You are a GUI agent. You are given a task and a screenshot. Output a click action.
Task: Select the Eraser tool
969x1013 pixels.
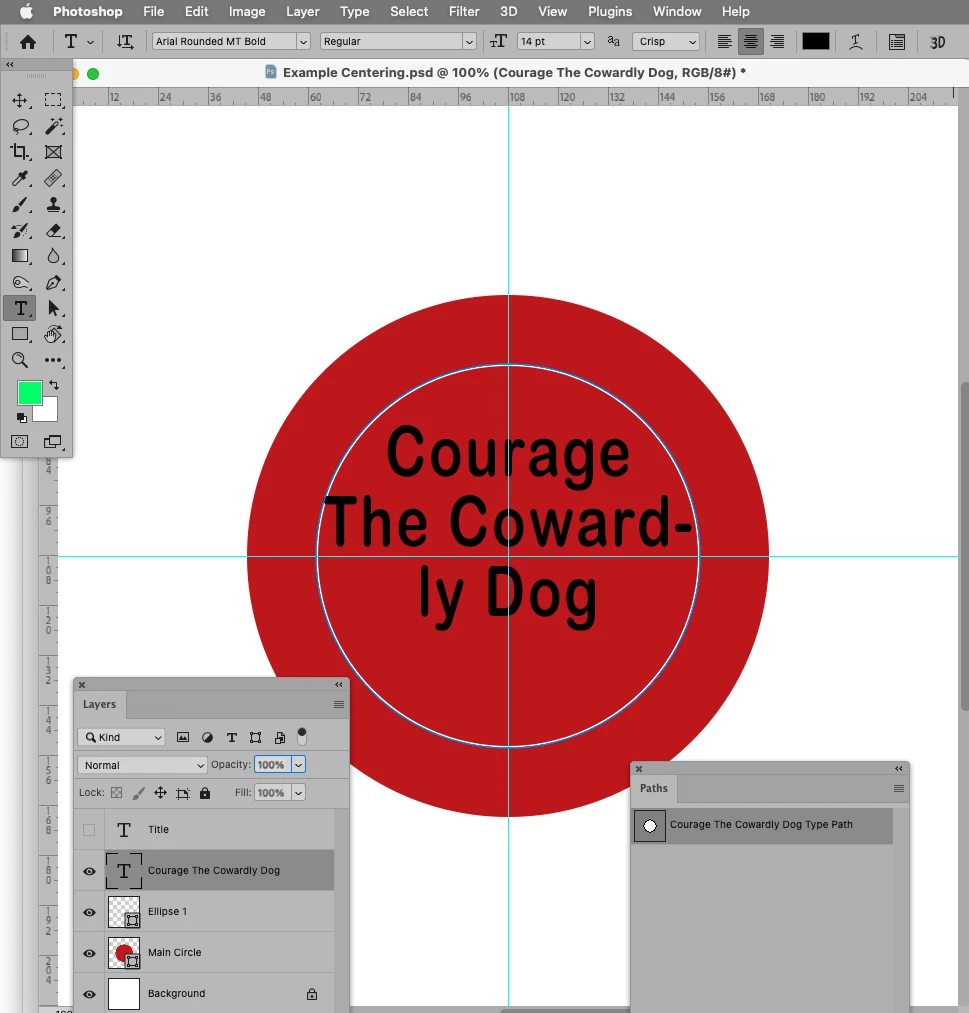click(x=53, y=231)
